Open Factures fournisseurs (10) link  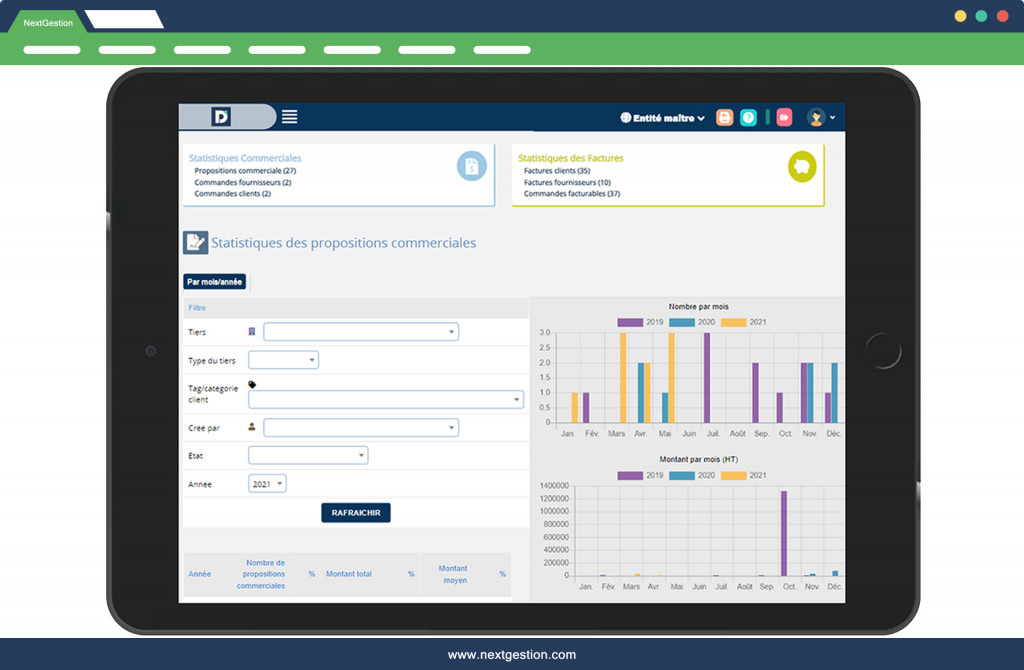point(567,182)
